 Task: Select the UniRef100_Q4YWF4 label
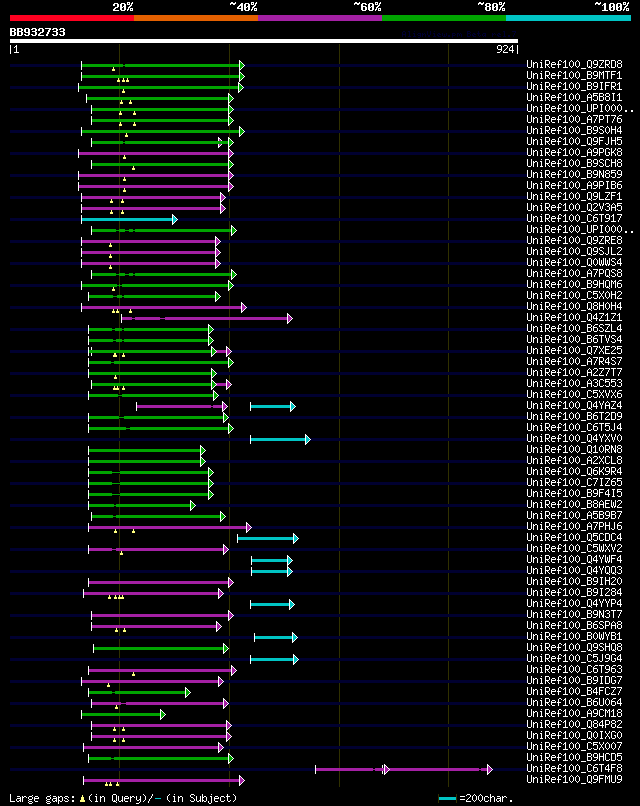[x=574, y=559]
